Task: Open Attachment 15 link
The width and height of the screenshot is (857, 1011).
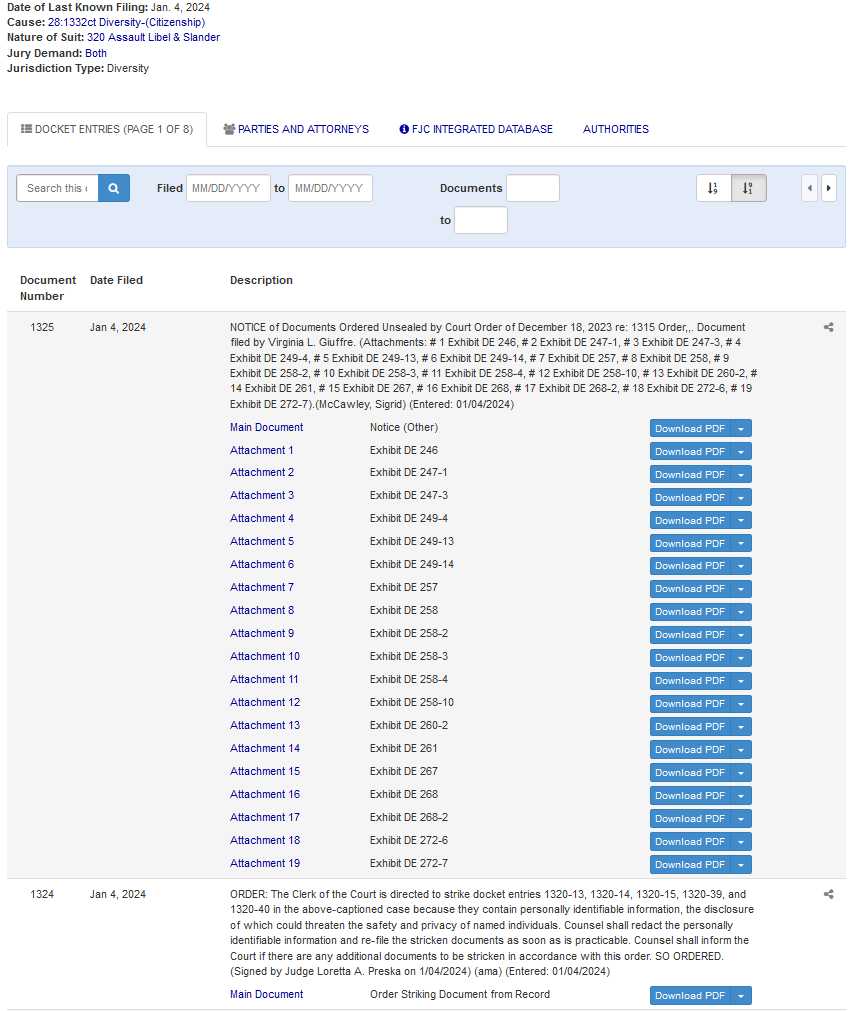Action: 265,771
